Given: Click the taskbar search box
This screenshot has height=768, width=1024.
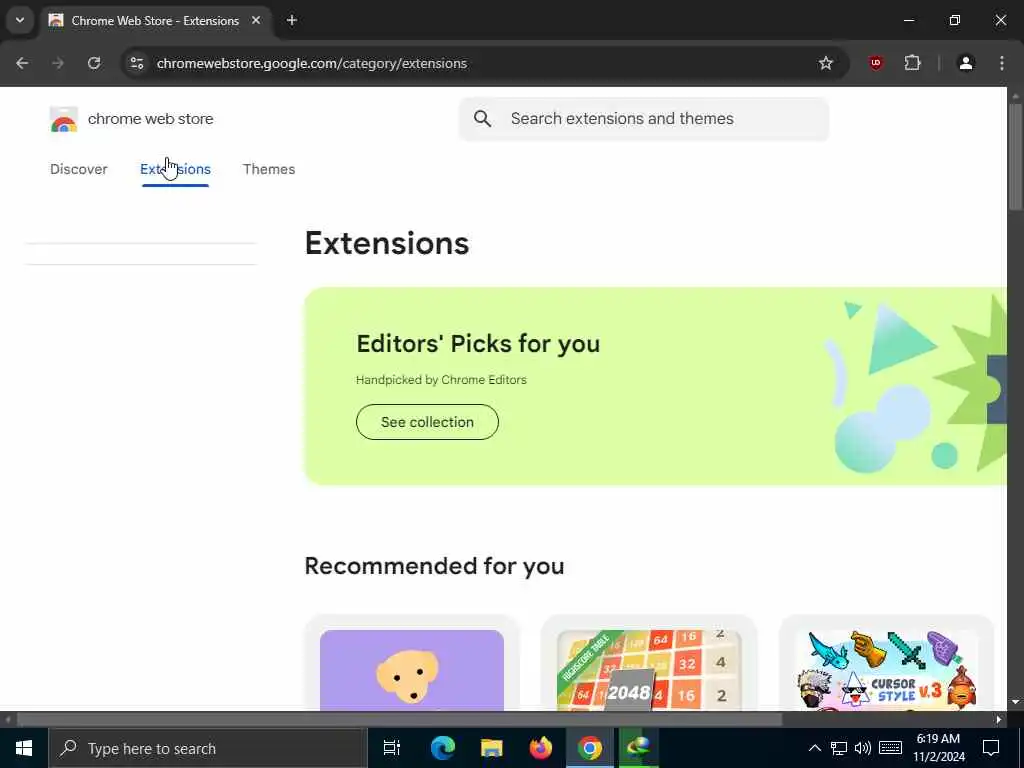Looking at the screenshot, I should [x=208, y=748].
